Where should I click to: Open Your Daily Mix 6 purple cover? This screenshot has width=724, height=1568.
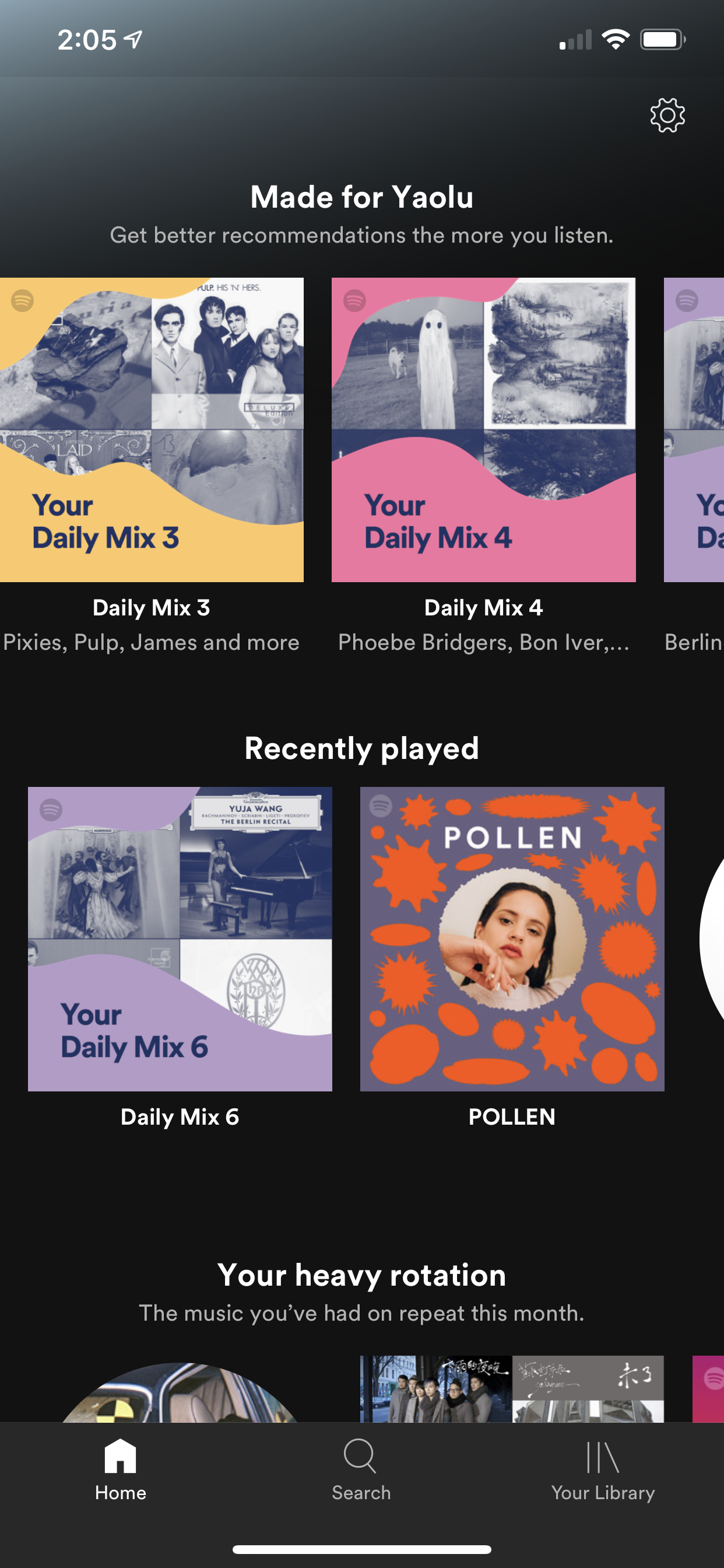pos(180,939)
